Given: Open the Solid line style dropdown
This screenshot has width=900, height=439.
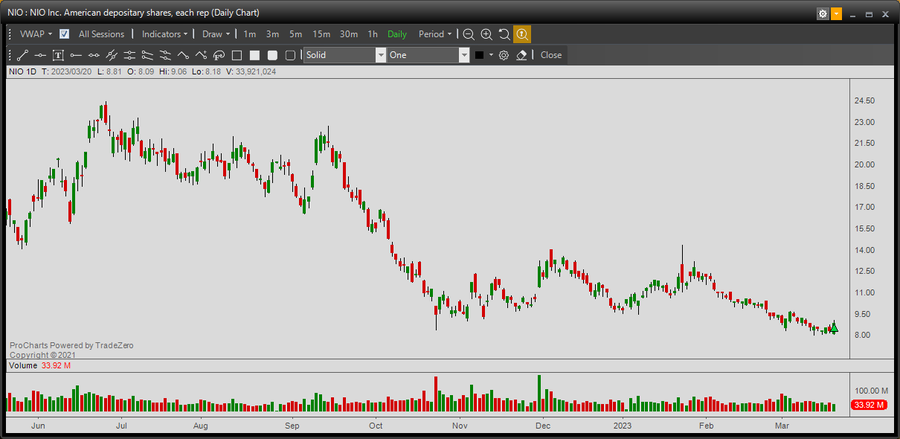Looking at the screenshot, I should click(x=345, y=55).
